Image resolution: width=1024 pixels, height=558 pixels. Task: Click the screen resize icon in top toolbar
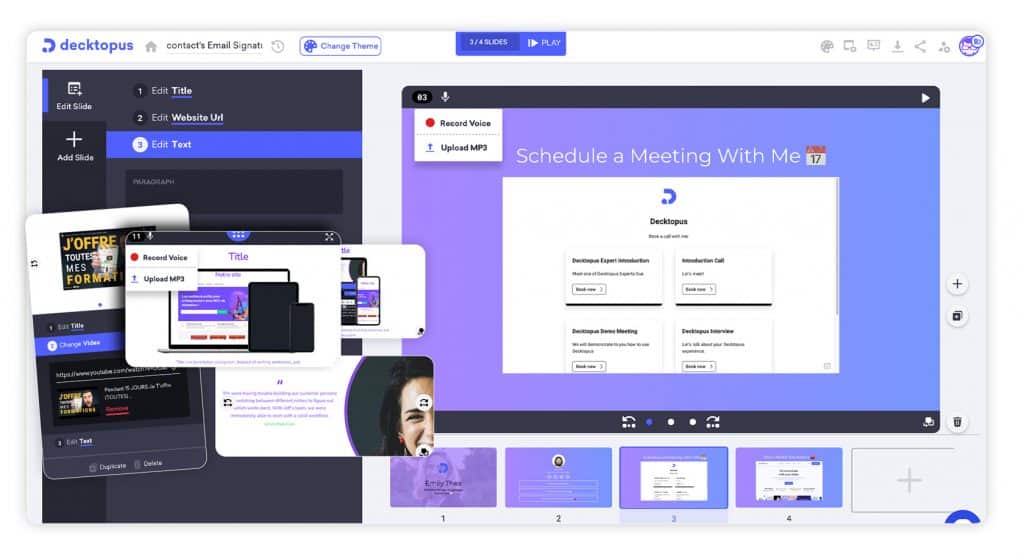pos(850,46)
